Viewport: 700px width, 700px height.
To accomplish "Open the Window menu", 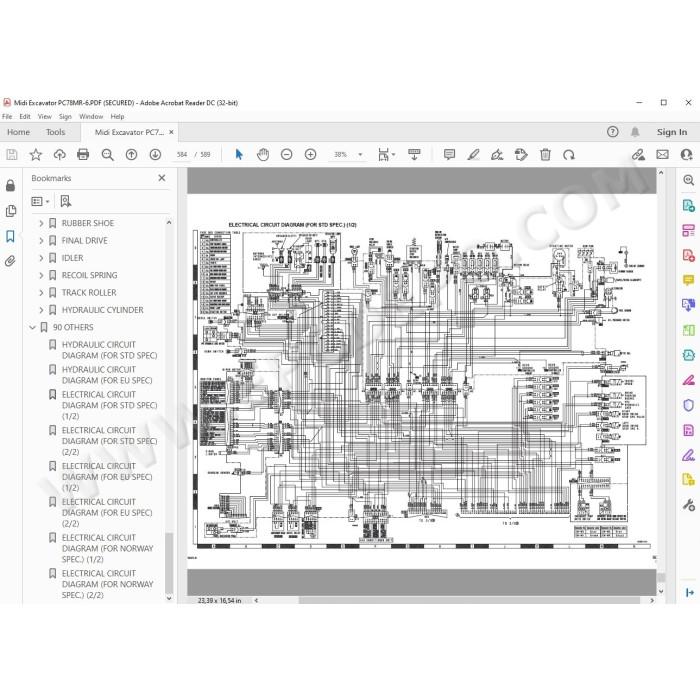I will 91,117.
